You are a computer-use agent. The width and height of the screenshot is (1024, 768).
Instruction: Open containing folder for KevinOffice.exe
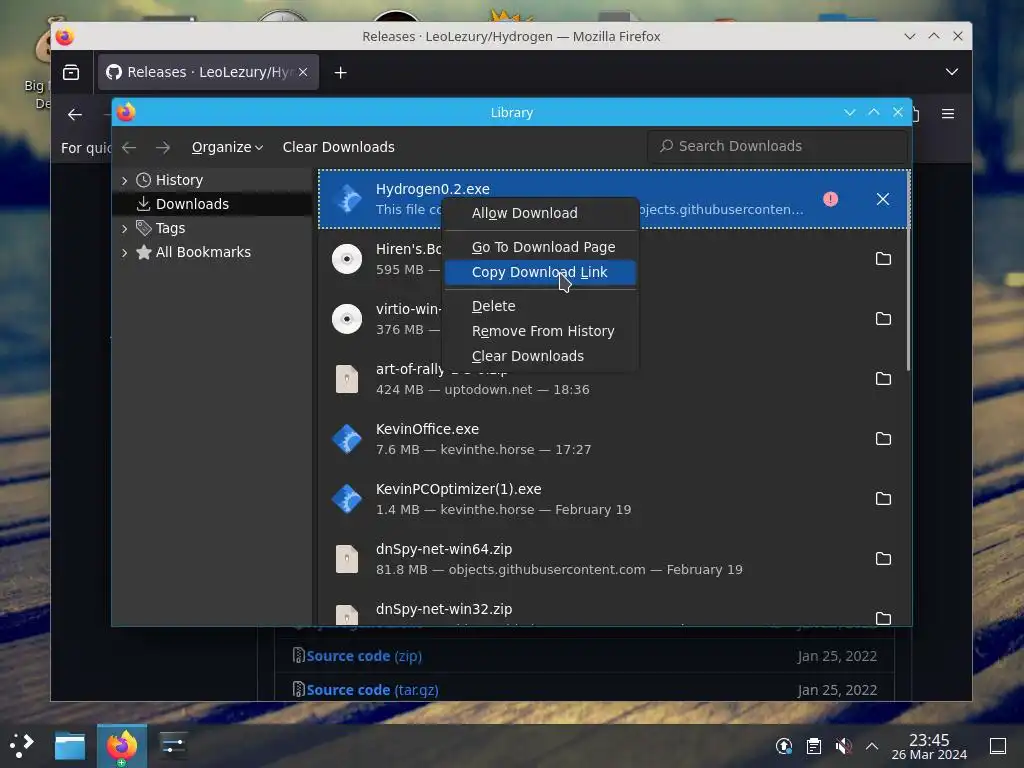pyautogui.click(x=883, y=439)
